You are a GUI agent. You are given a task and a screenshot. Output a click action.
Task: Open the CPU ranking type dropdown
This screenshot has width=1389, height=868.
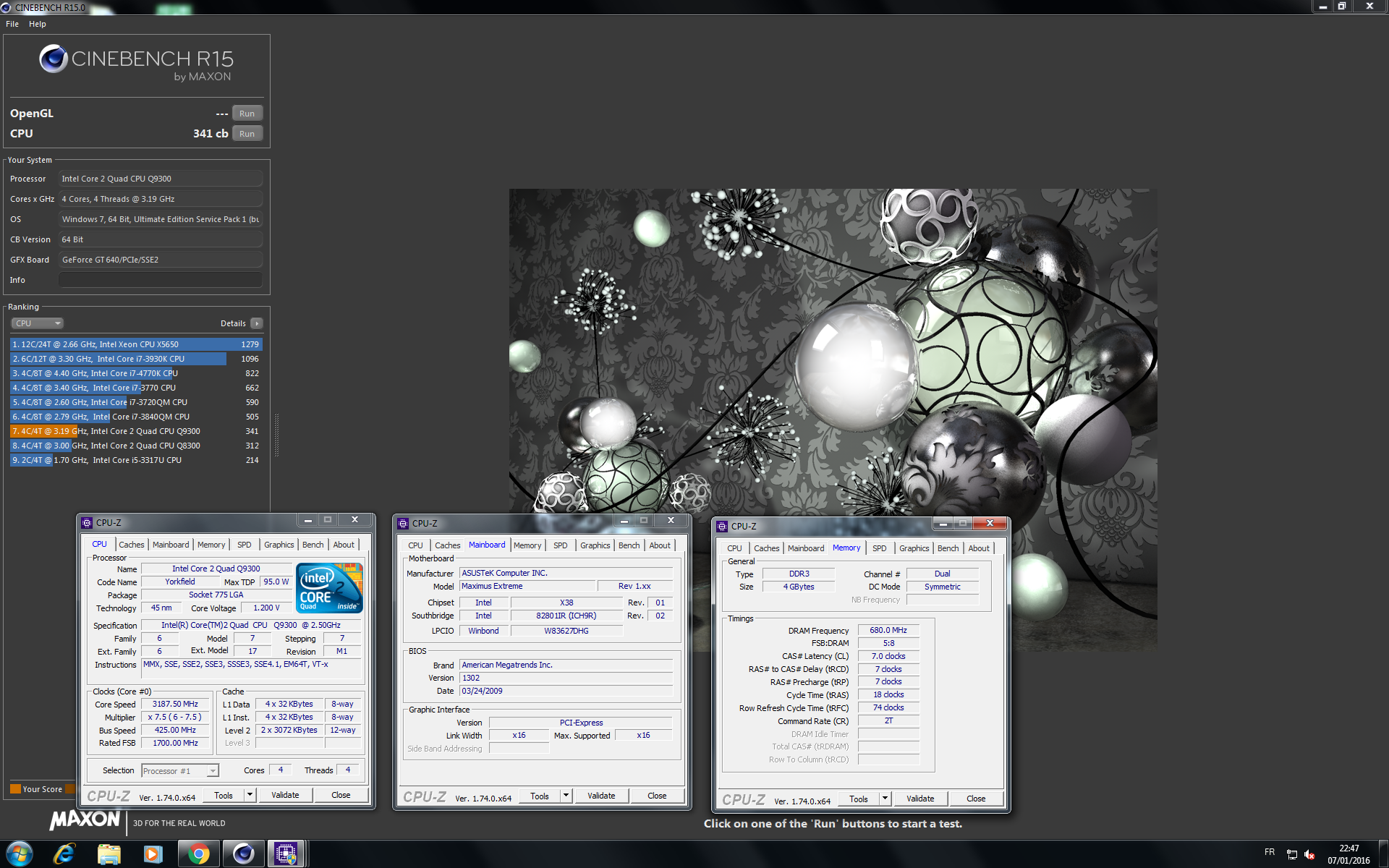click(38, 323)
